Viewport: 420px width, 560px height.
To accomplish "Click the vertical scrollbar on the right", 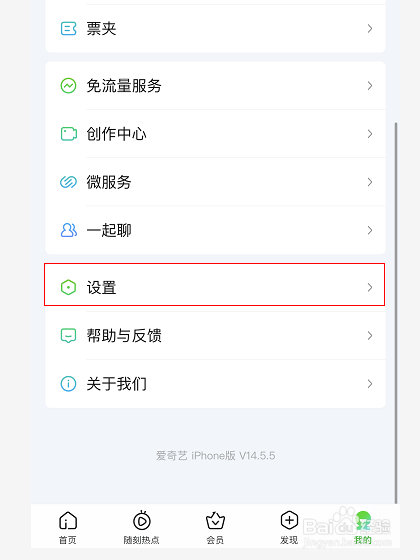I will point(396,313).
